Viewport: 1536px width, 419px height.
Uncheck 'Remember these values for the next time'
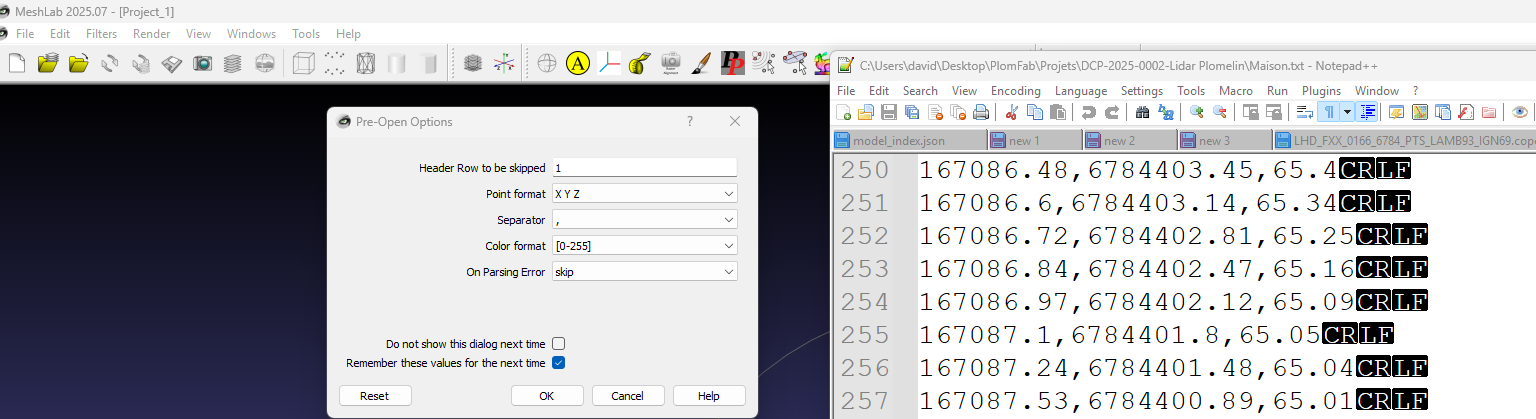pyautogui.click(x=559, y=363)
